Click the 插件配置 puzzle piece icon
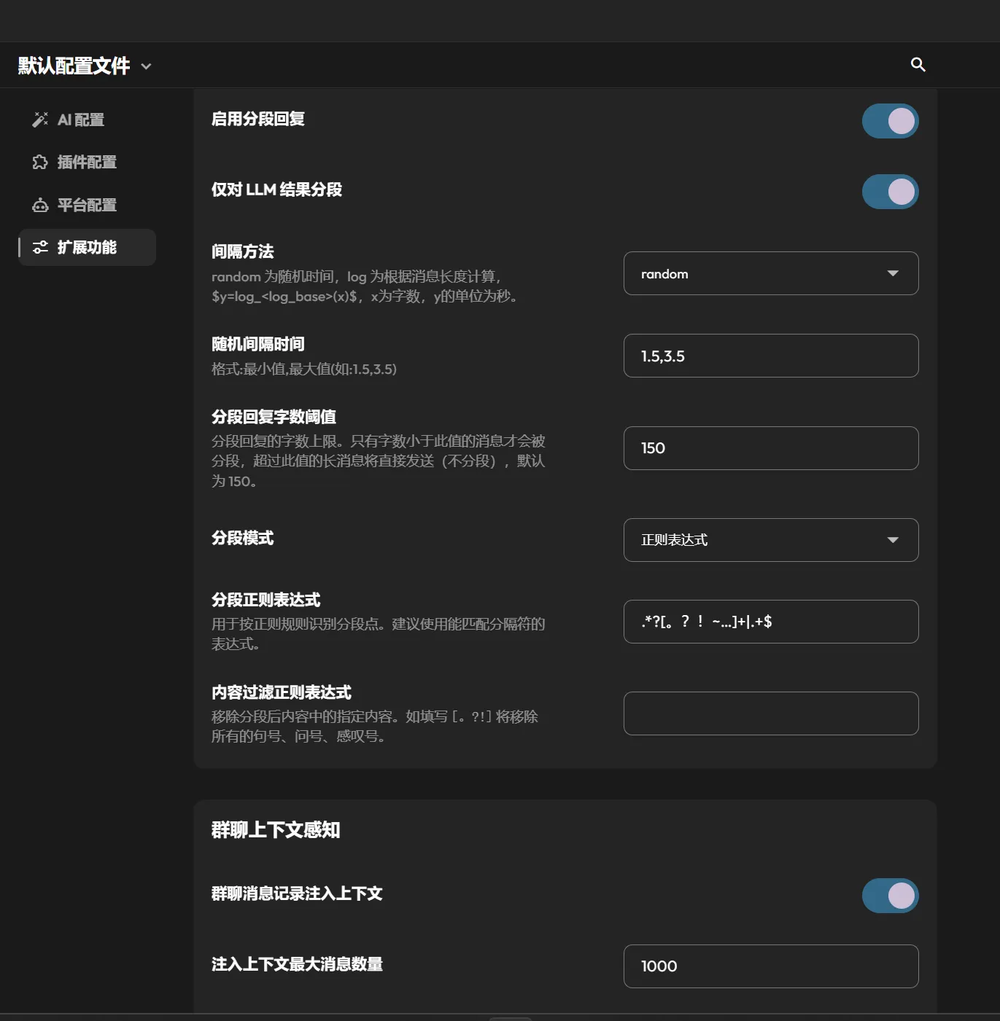 [x=40, y=162]
